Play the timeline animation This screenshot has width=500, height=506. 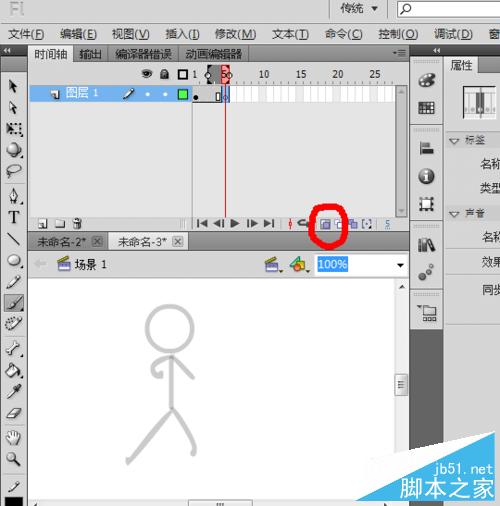point(235,223)
